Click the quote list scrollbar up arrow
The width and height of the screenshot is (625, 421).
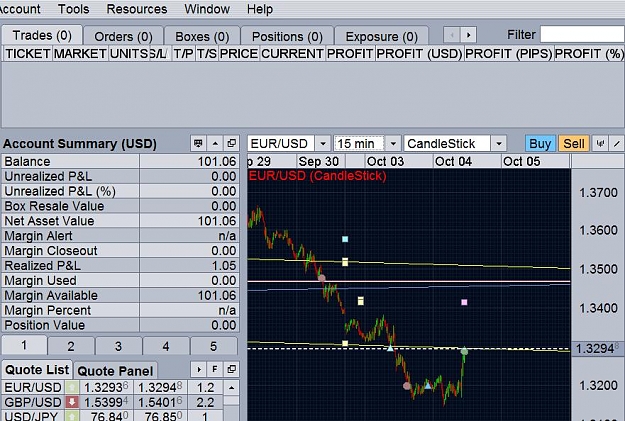231,387
